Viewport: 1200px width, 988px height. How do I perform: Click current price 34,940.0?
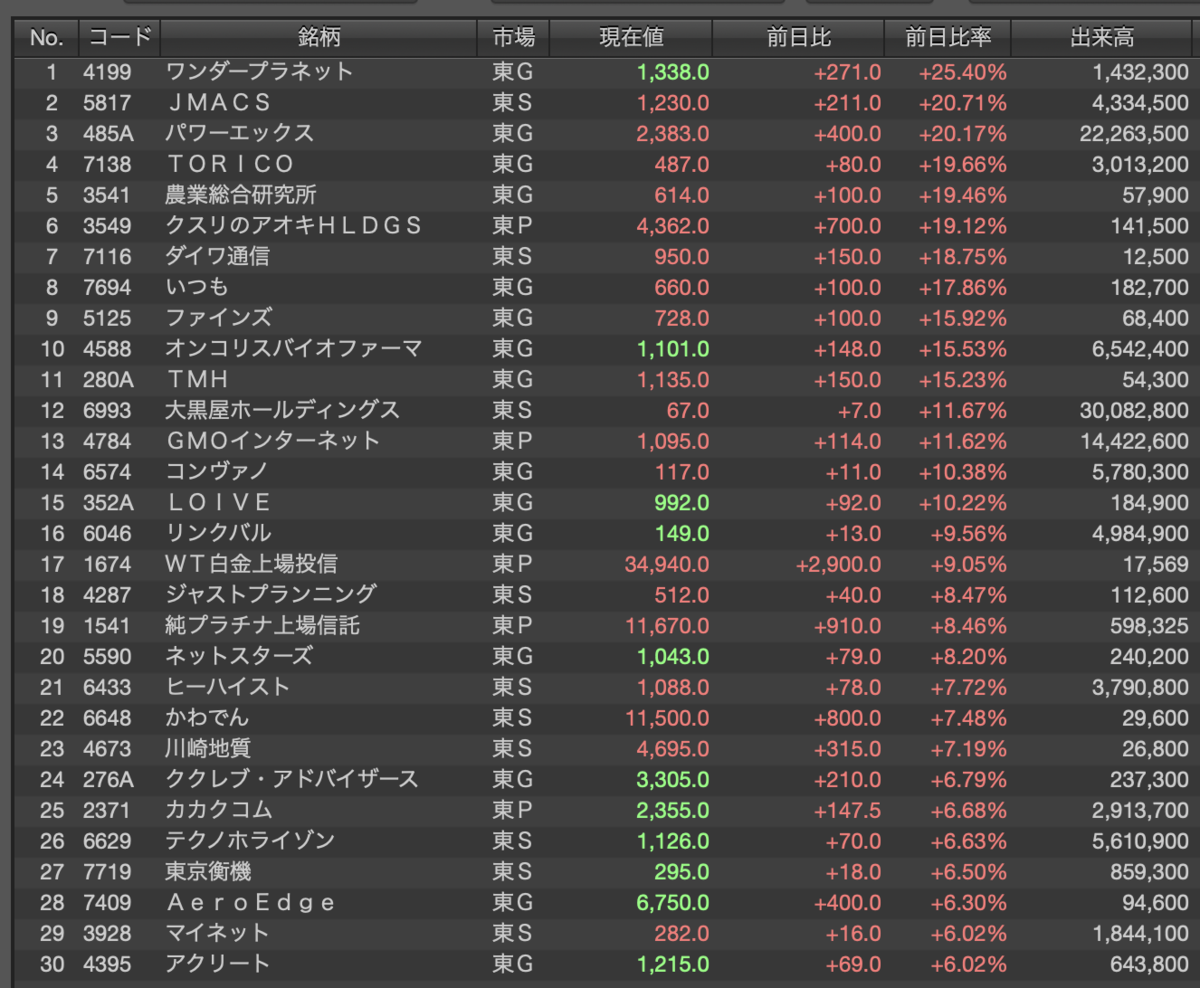coord(667,564)
